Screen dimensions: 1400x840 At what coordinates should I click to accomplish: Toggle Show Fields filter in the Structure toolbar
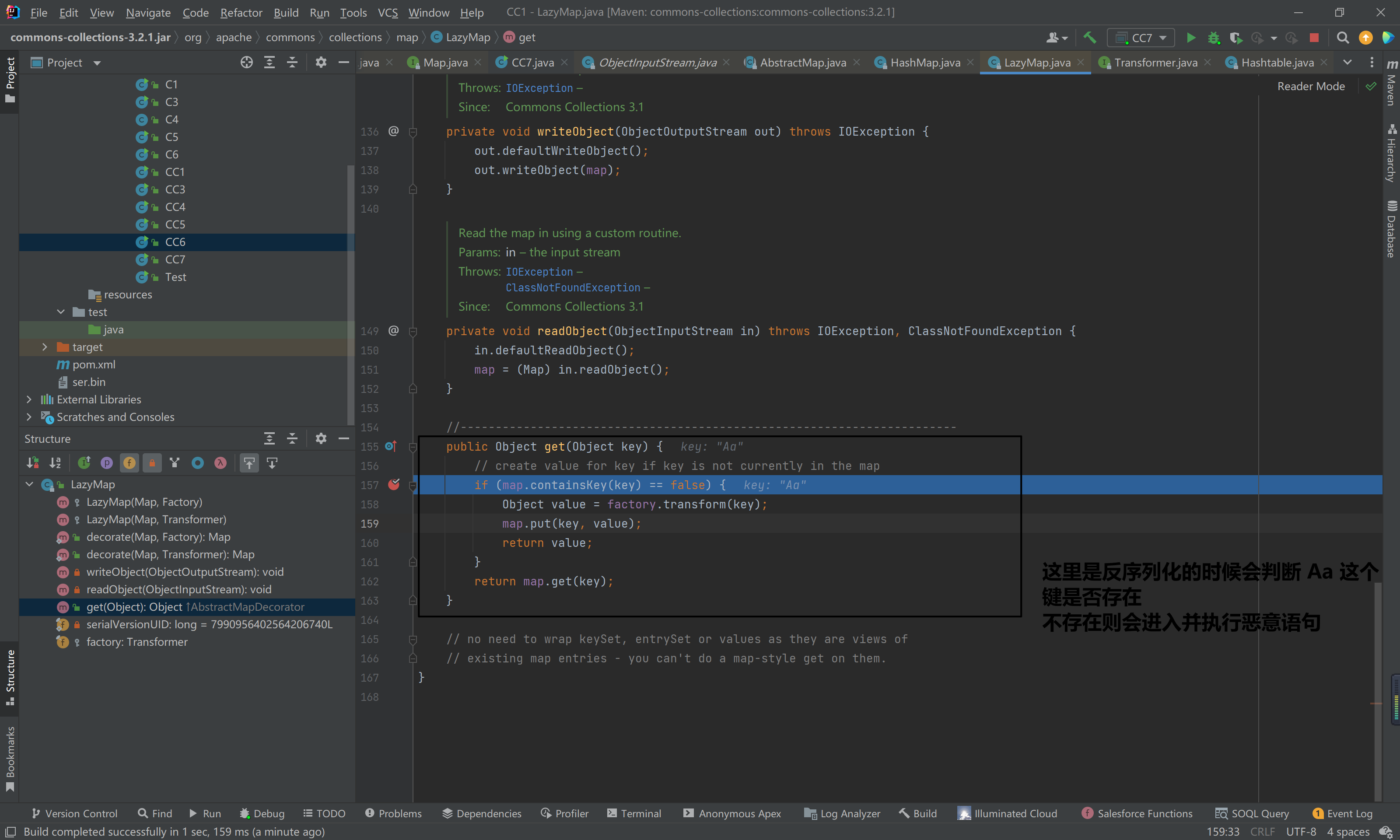pyautogui.click(x=129, y=463)
